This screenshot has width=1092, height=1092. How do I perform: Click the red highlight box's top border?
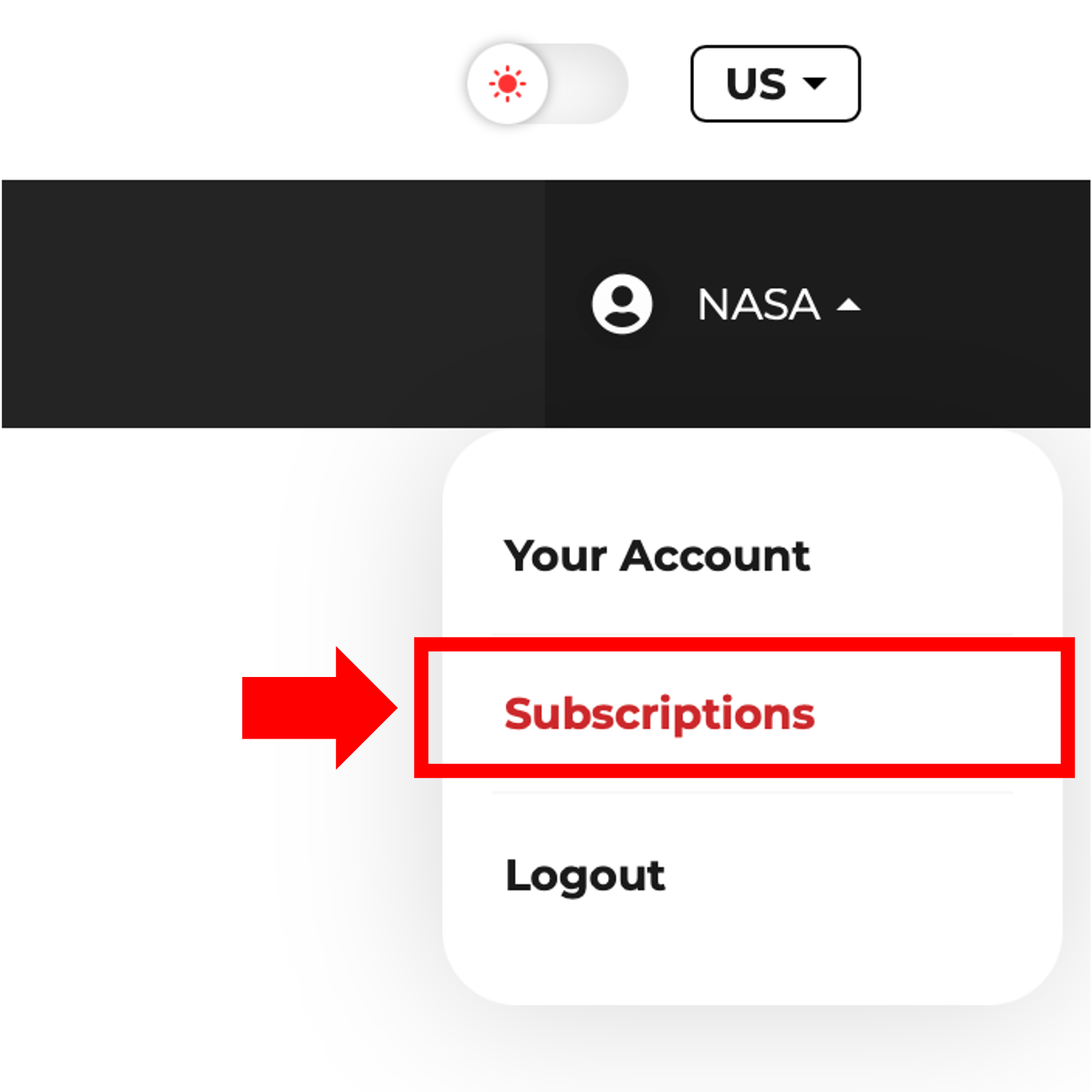(x=743, y=644)
